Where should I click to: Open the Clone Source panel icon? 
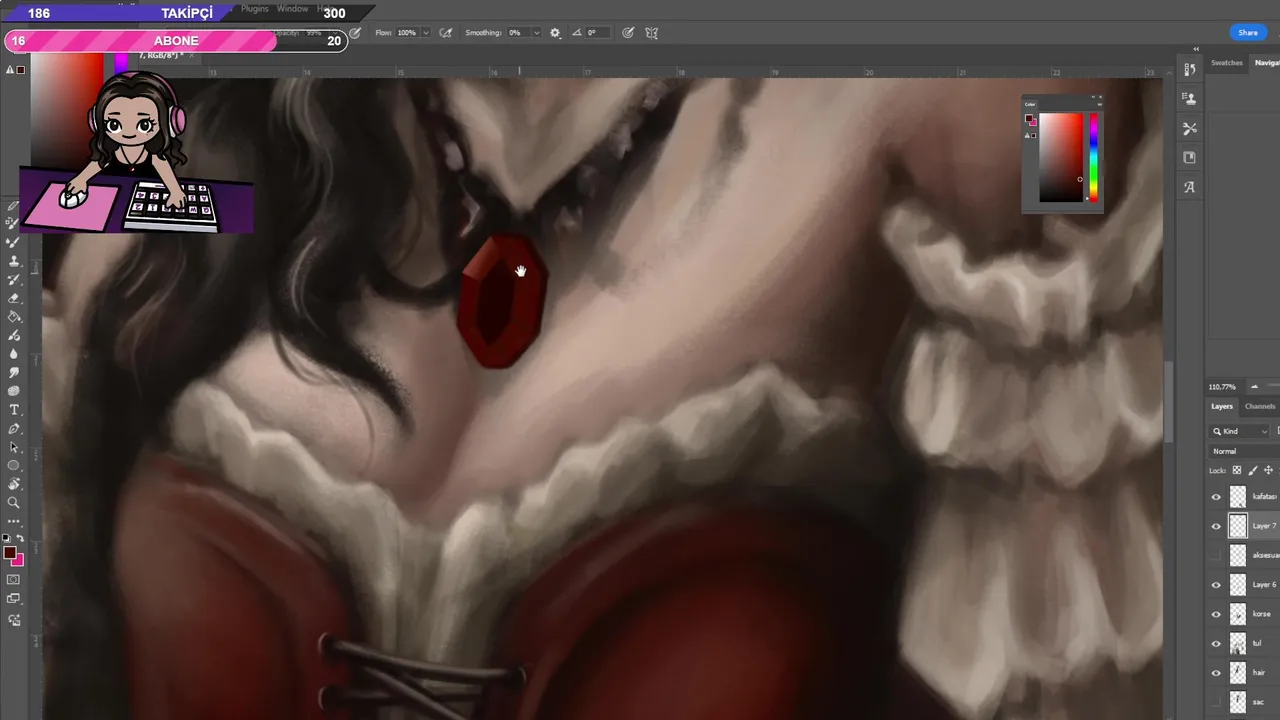click(1190, 99)
